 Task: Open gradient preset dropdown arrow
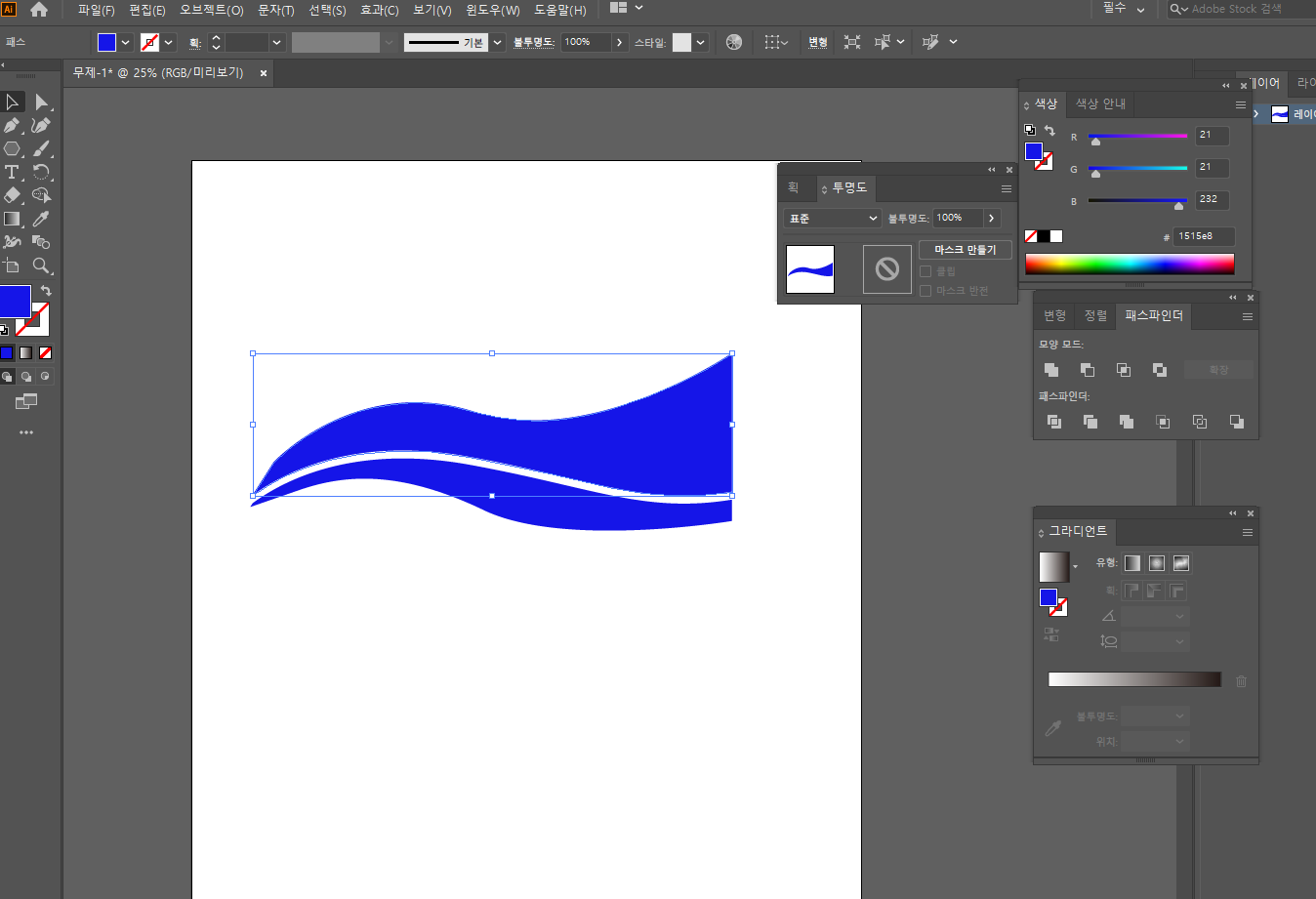coord(1075,567)
